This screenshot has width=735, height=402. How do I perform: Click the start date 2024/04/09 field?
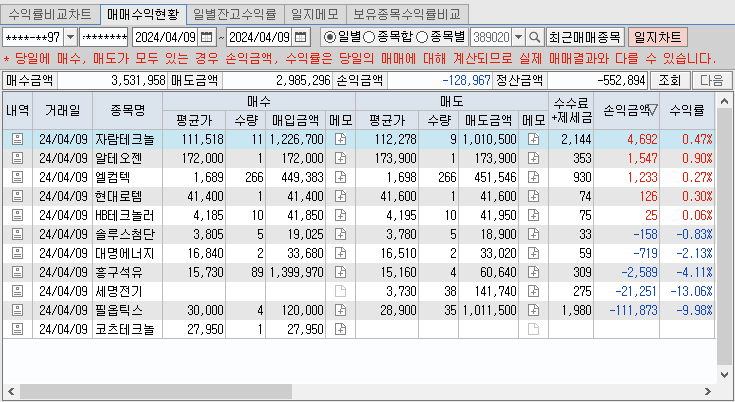coord(166,37)
